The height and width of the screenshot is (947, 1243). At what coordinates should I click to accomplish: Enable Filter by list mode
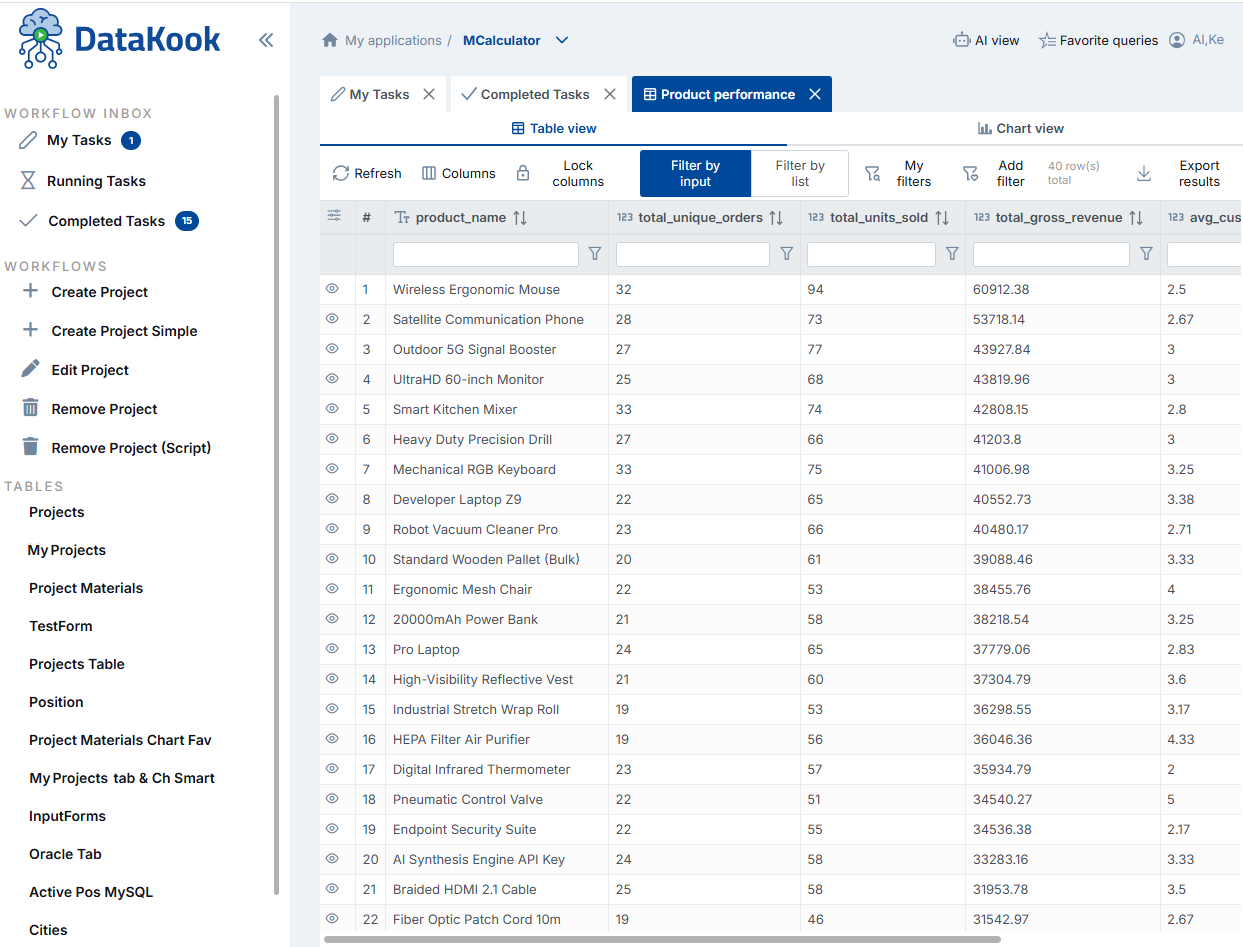(x=800, y=173)
